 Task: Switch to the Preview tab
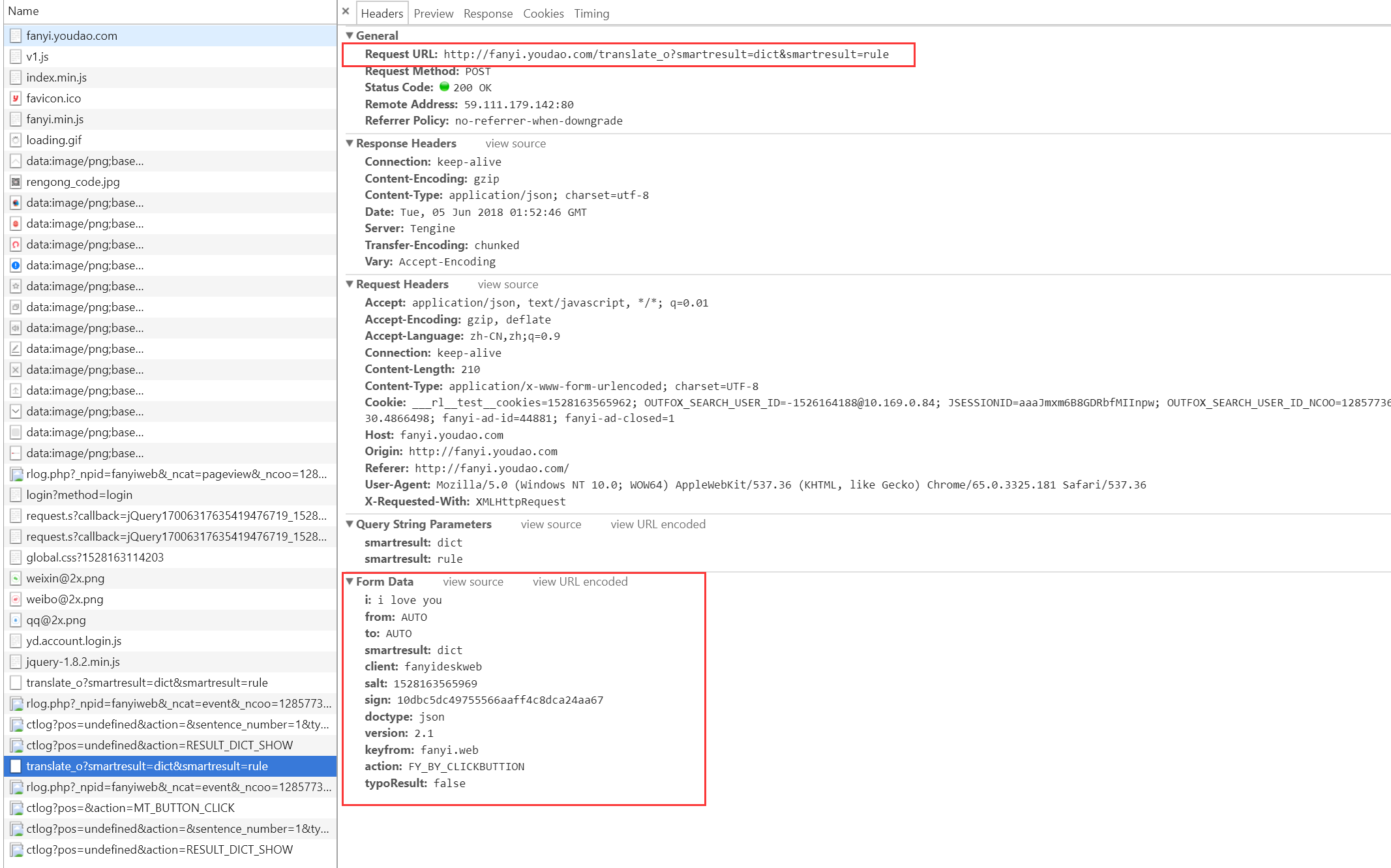tap(433, 14)
